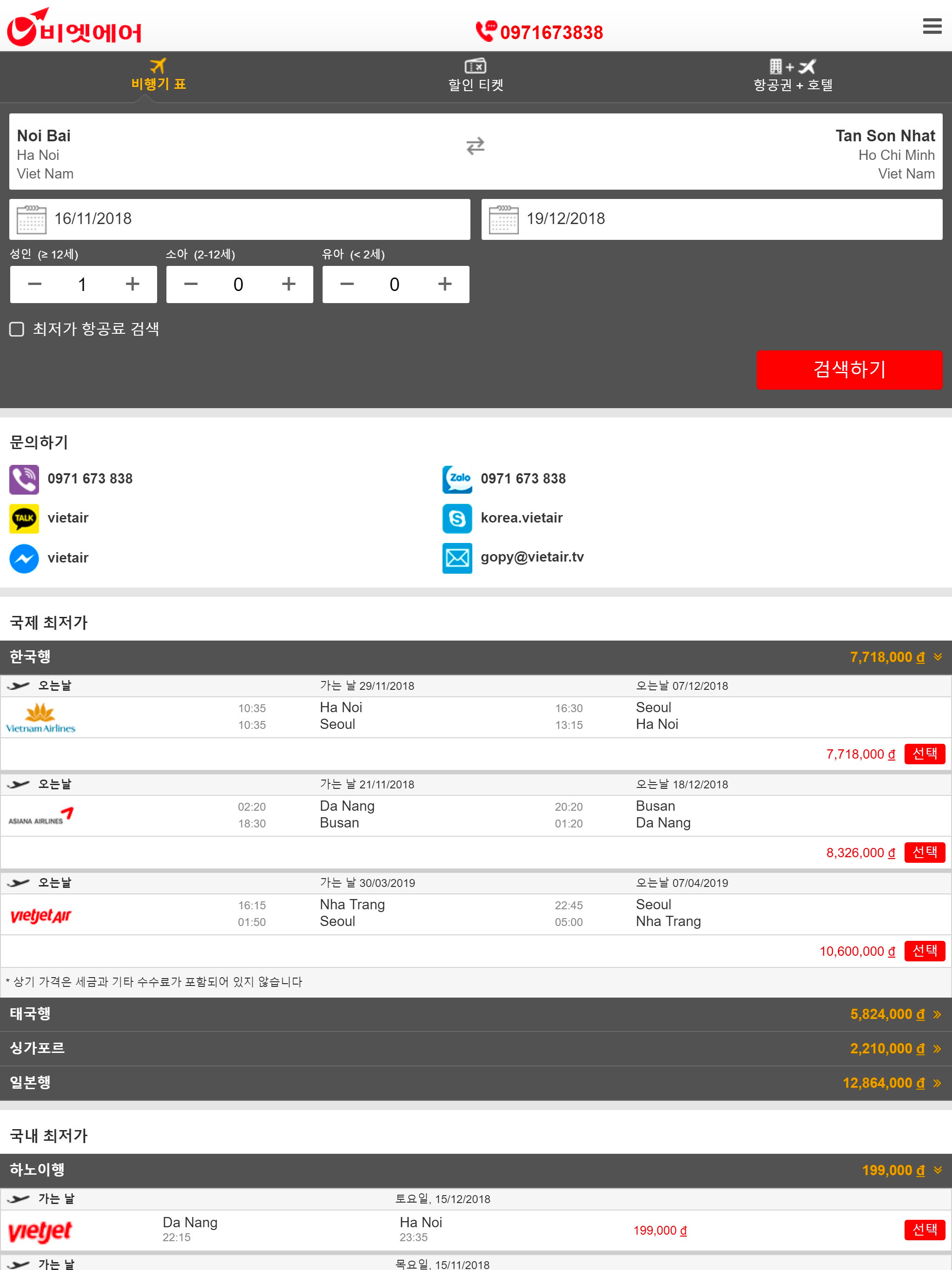
Task: Open calendar for return date 19/12/2018
Action: click(x=503, y=219)
